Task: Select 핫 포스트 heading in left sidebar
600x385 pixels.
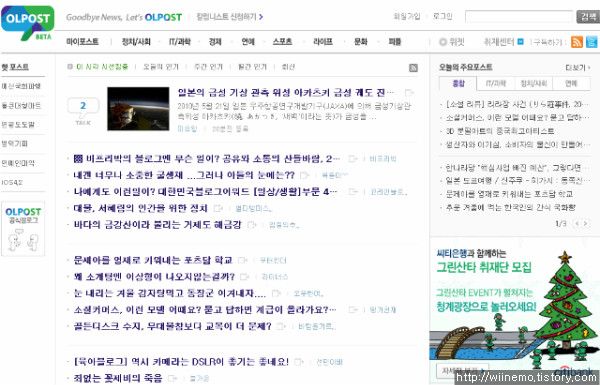Action: coord(15,67)
